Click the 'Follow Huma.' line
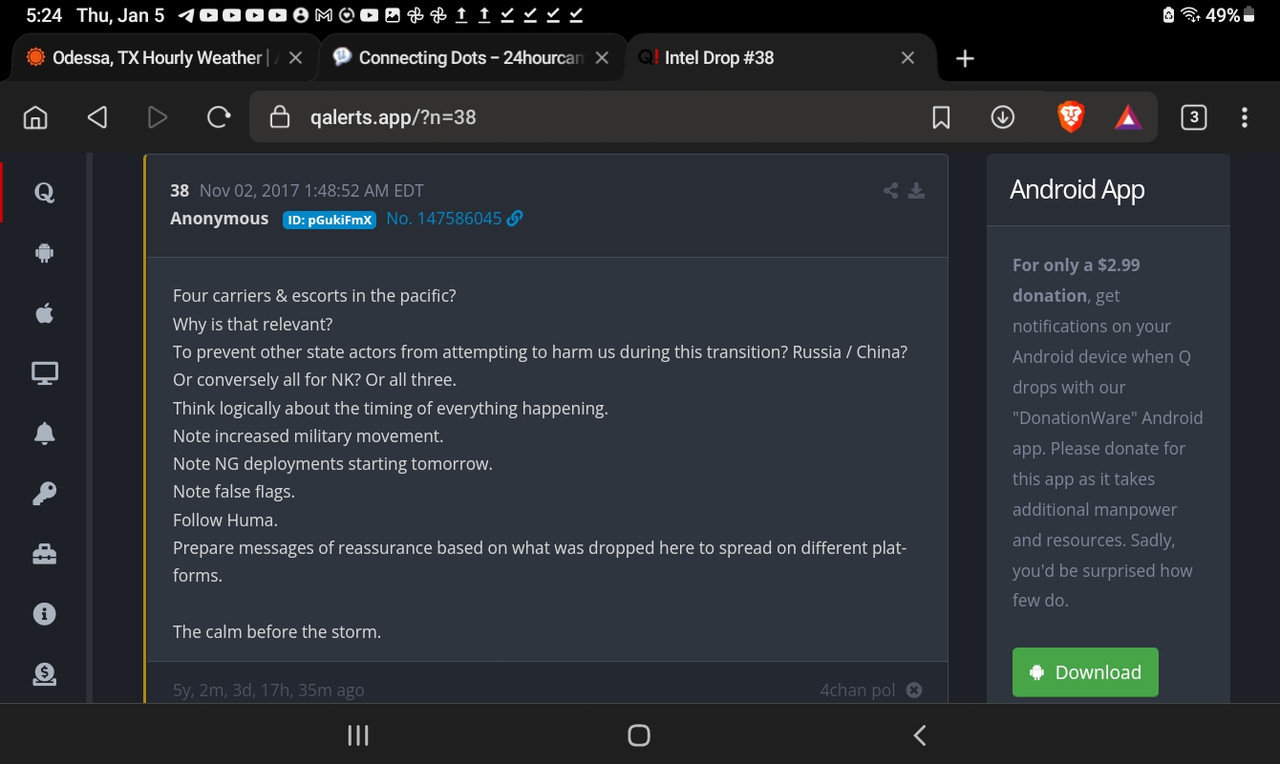The width and height of the screenshot is (1280, 764). point(225,520)
